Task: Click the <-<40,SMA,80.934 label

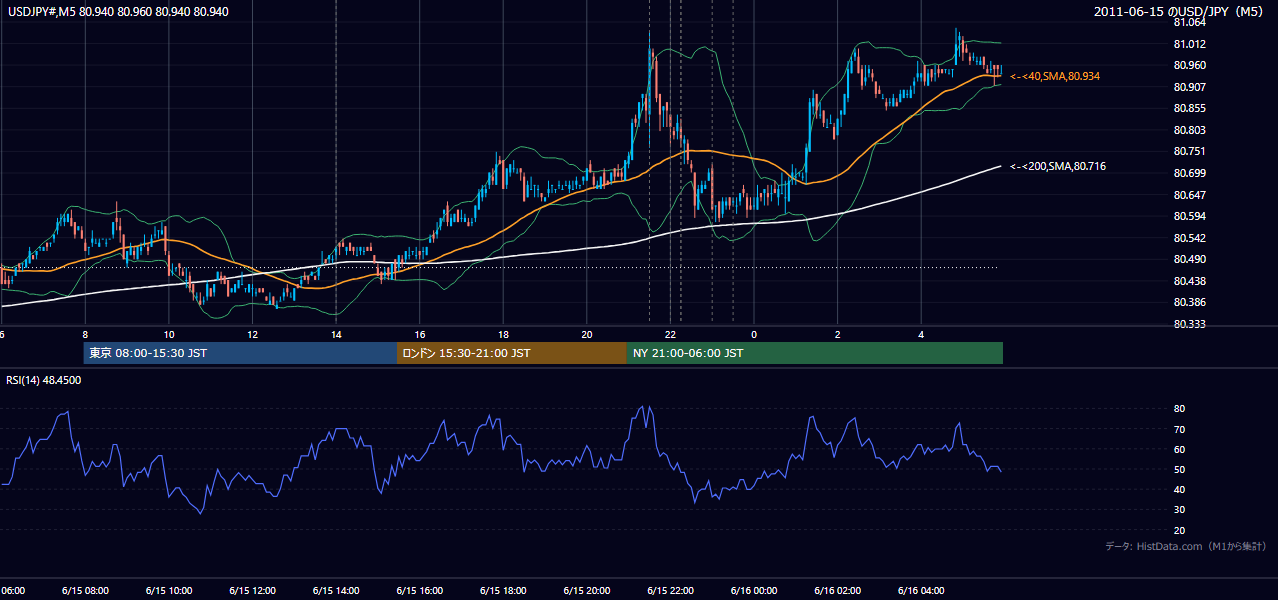Action: pos(1055,76)
